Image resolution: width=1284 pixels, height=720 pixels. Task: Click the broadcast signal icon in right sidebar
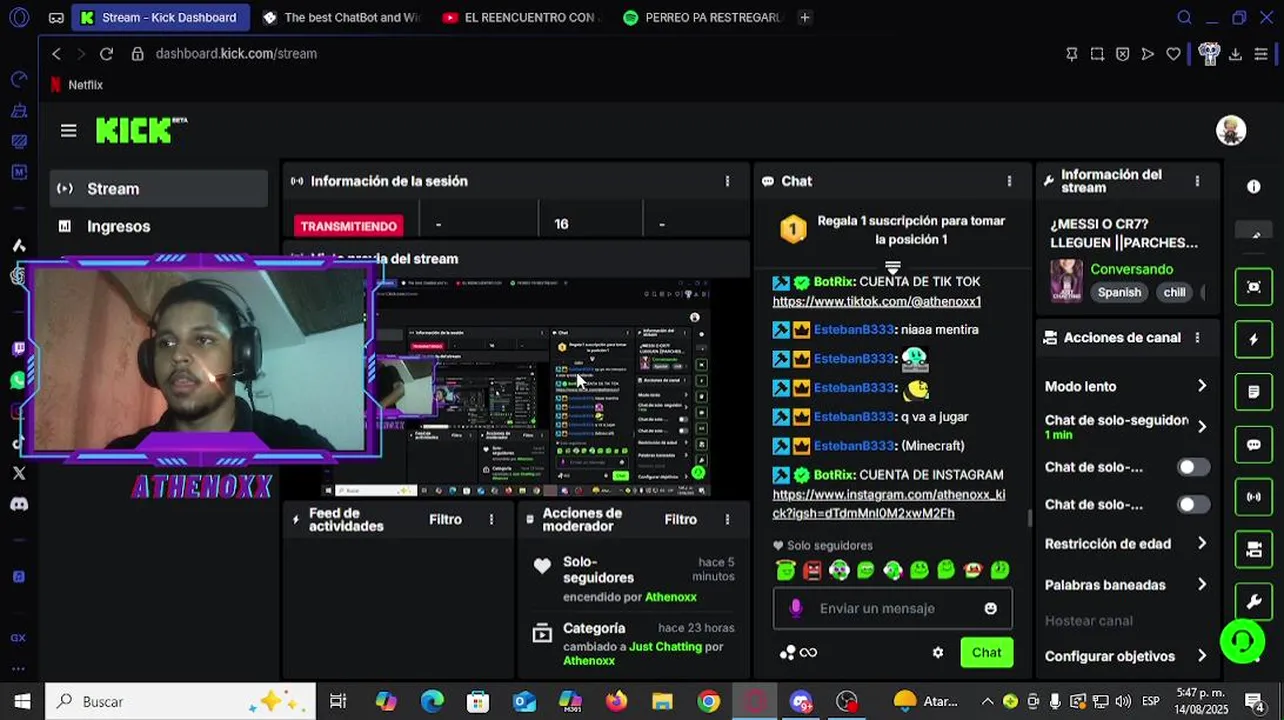(1254, 497)
